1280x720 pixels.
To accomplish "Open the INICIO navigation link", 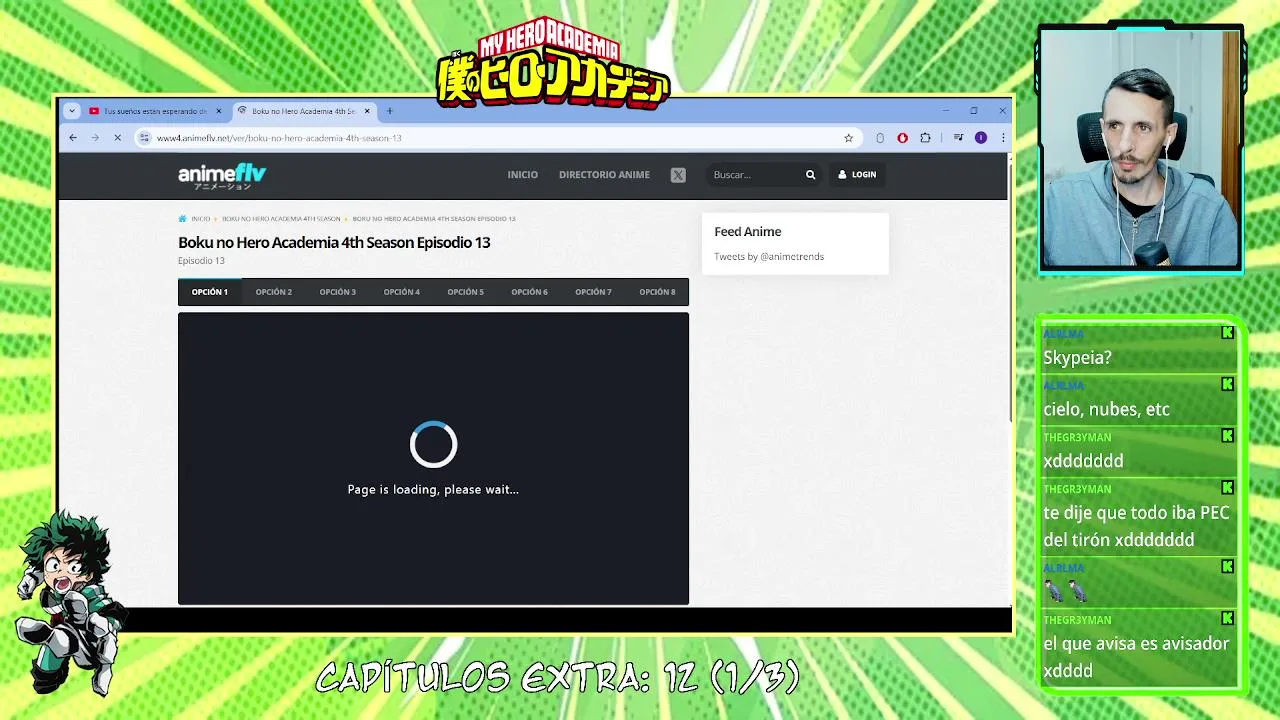I will click(522, 175).
